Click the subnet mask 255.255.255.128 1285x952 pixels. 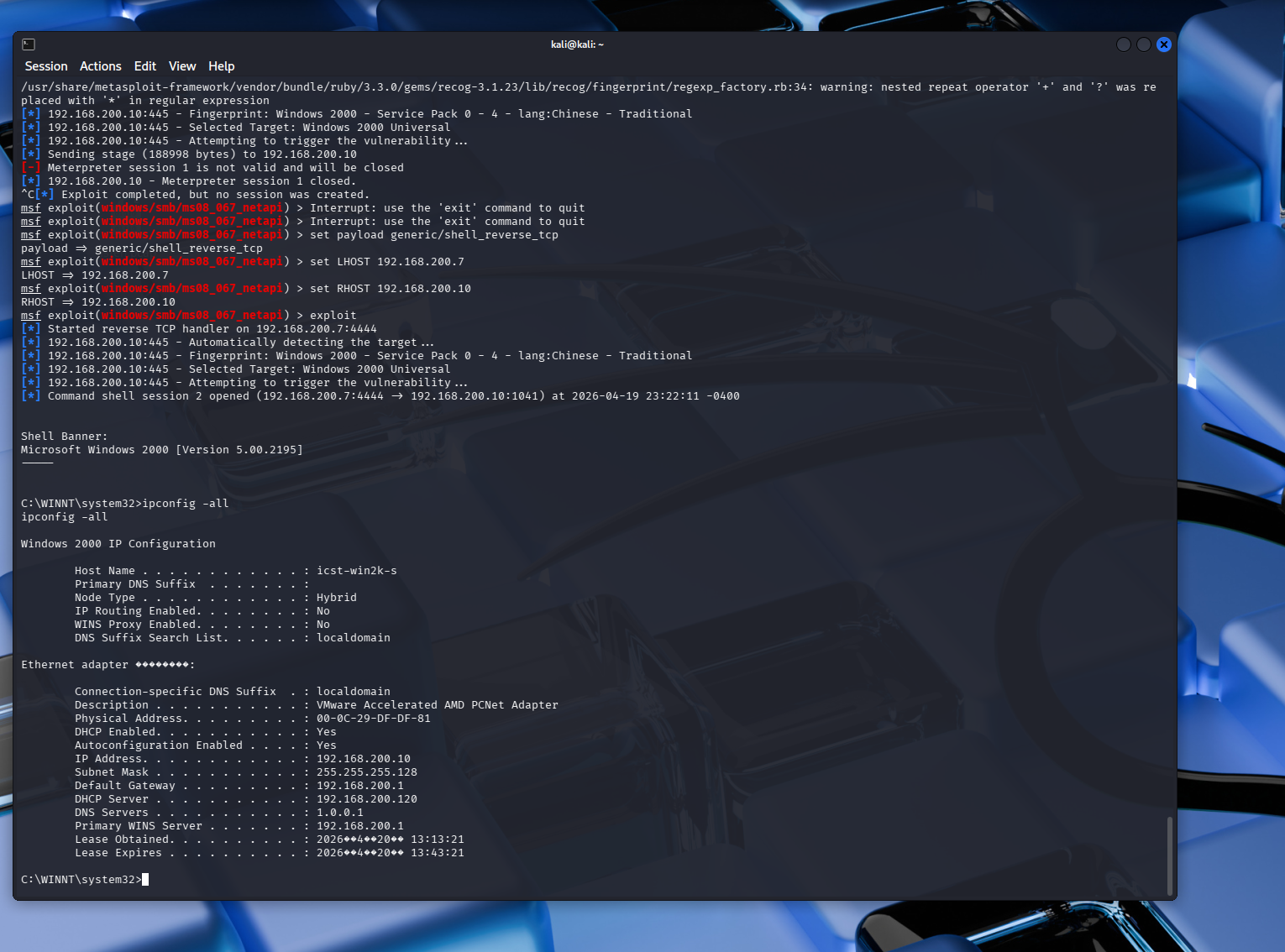coord(367,772)
